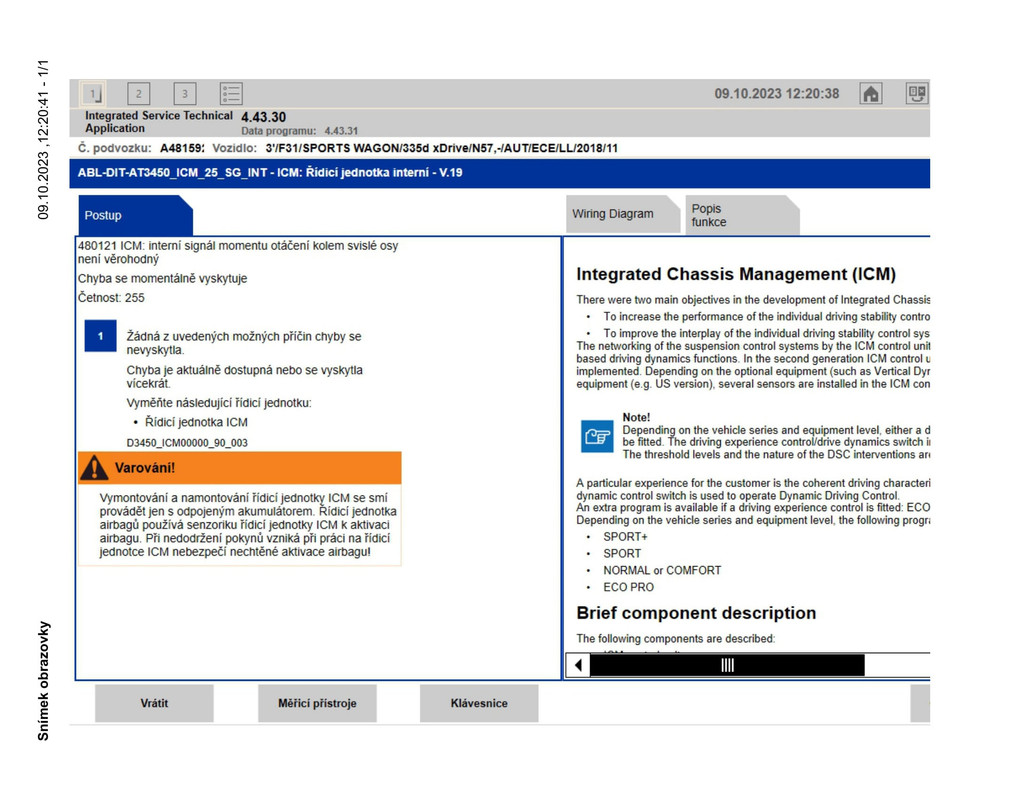
Task: Click vehicle description '3'/F31/SPORTS WAGON/335d'
Action: [441, 148]
